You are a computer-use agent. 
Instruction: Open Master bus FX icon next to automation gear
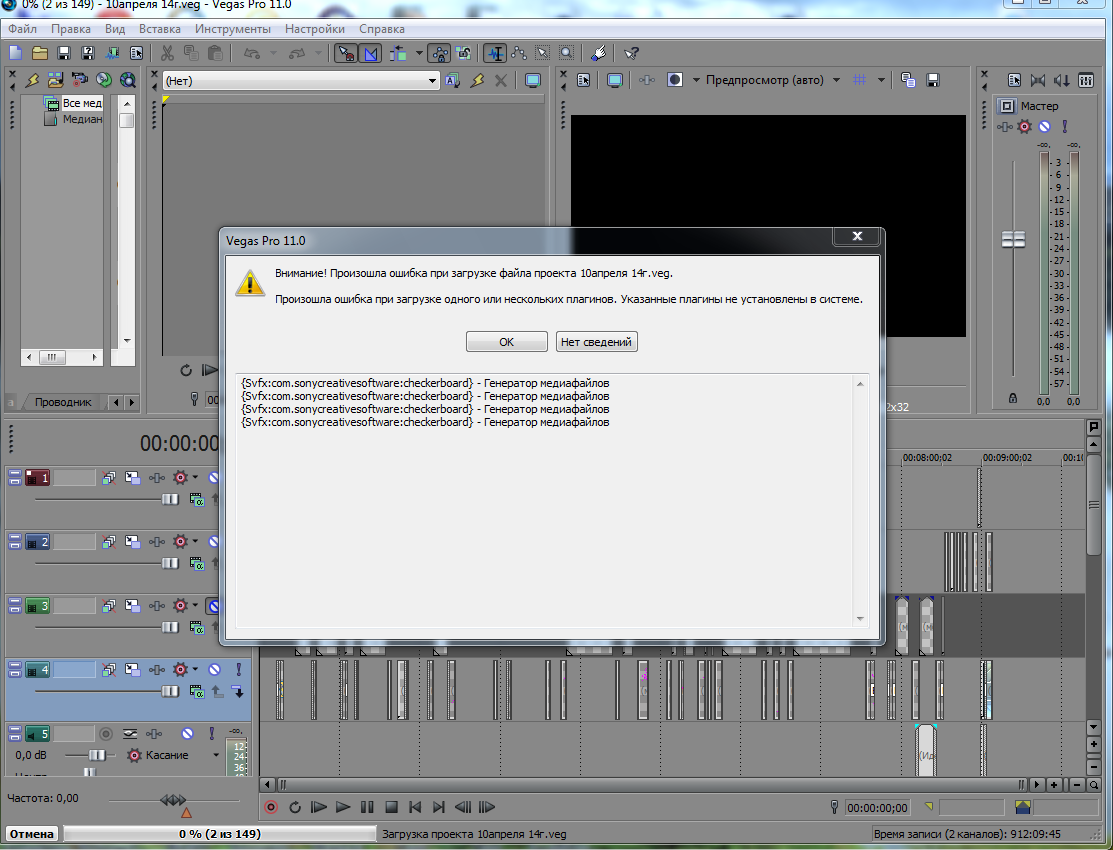(x=1004, y=126)
